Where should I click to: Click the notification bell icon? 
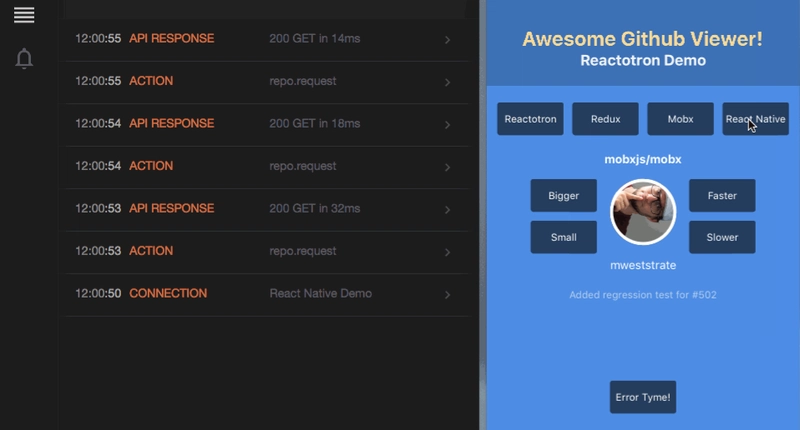pos(24,59)
